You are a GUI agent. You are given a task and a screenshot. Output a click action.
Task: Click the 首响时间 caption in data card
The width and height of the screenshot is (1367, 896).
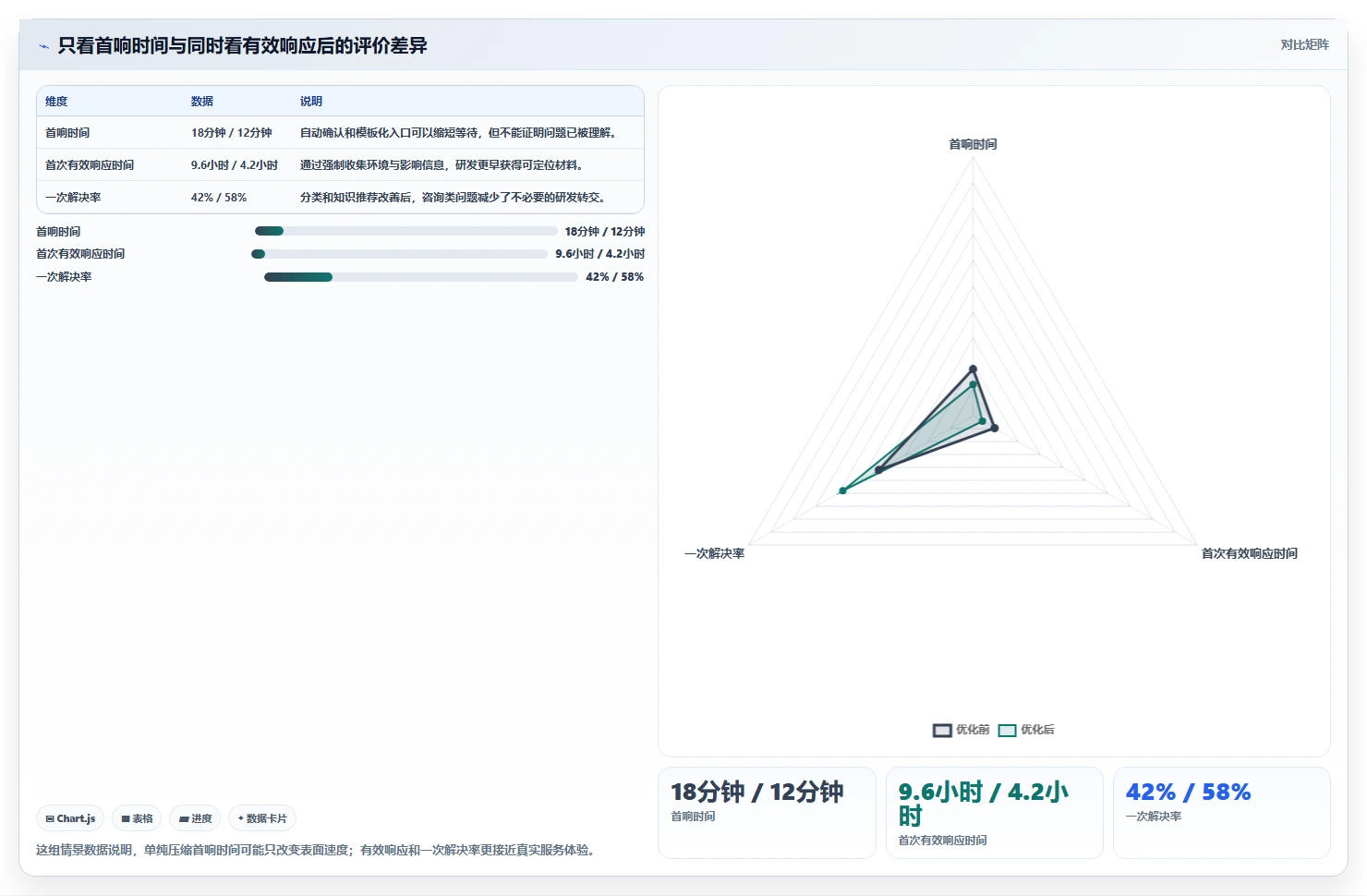coord(693,817)
